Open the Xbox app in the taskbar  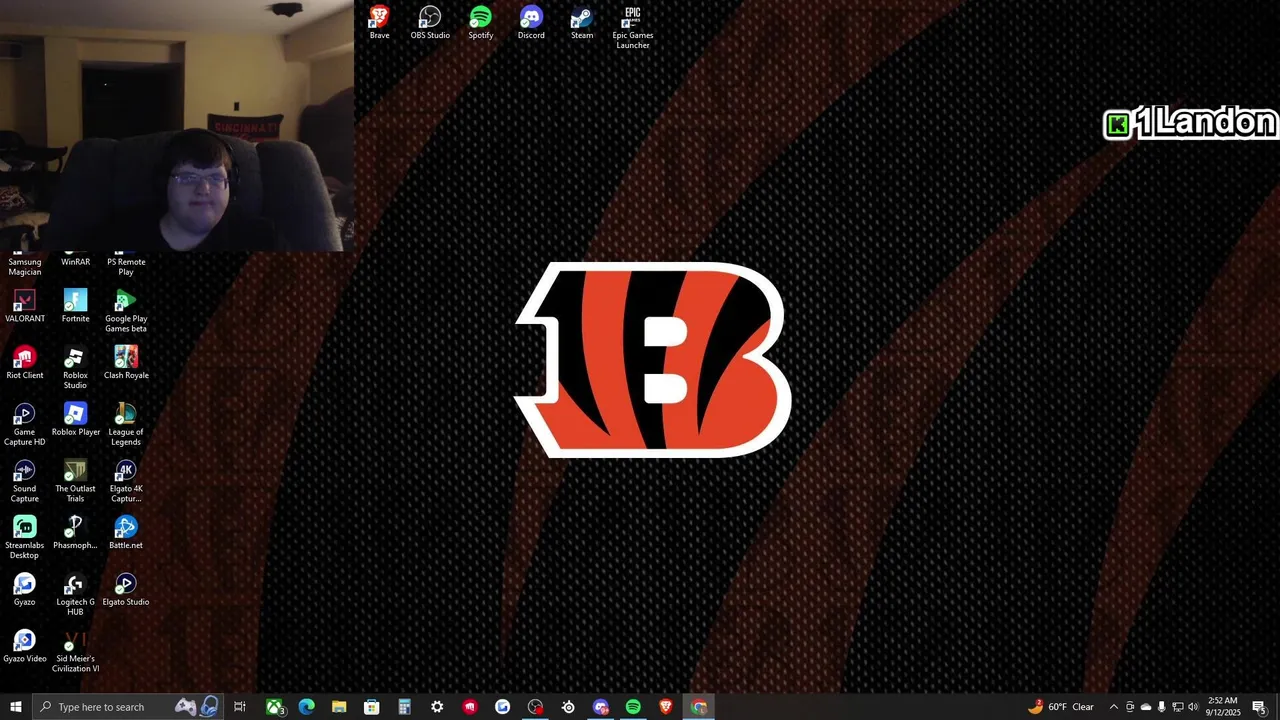[274, 707]
